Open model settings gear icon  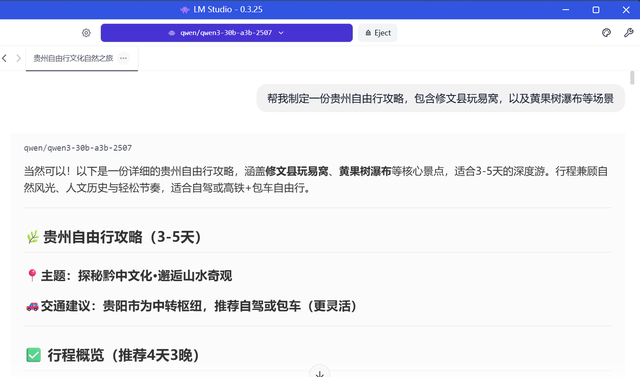pyautogui.click(x=86, y=33)
